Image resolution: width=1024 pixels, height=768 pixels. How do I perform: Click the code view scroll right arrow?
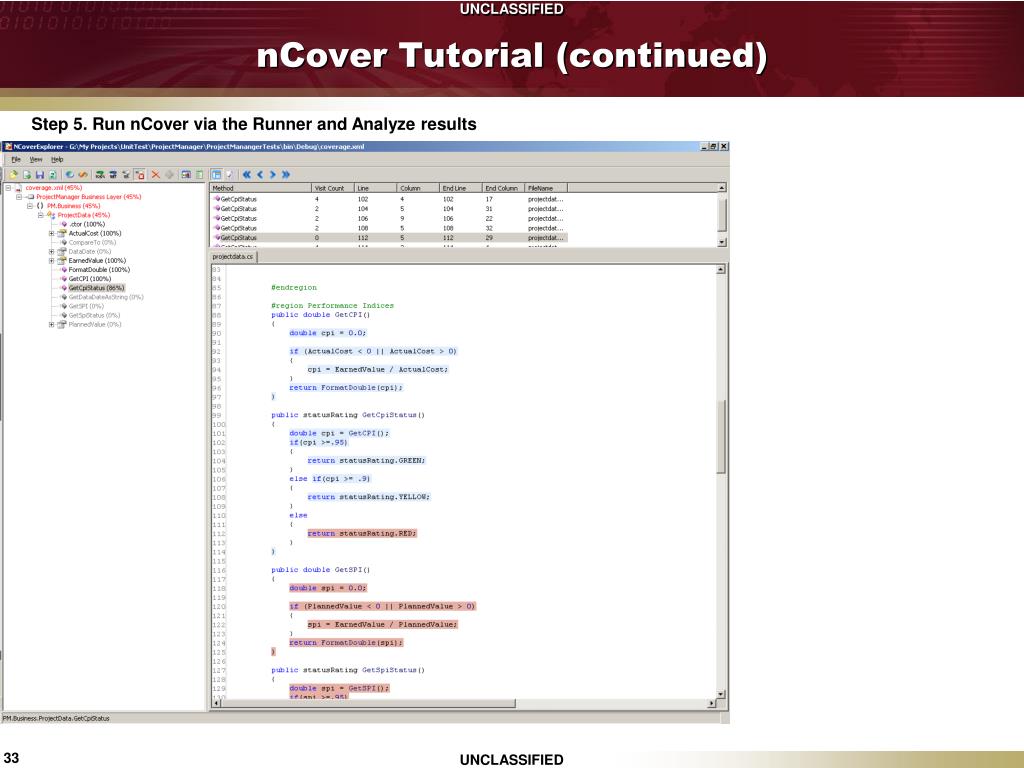click(711, 703)
